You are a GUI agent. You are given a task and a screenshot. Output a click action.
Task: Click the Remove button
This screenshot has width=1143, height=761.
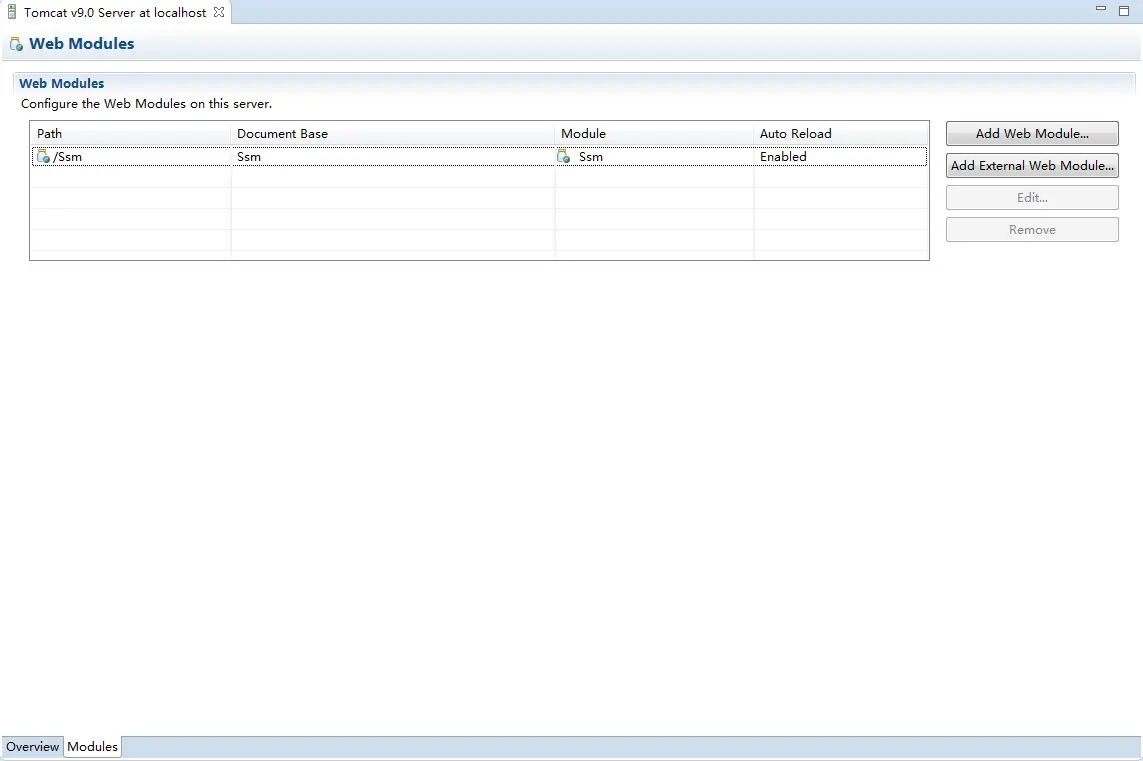pyautogui.click(x=1032, y=230)
